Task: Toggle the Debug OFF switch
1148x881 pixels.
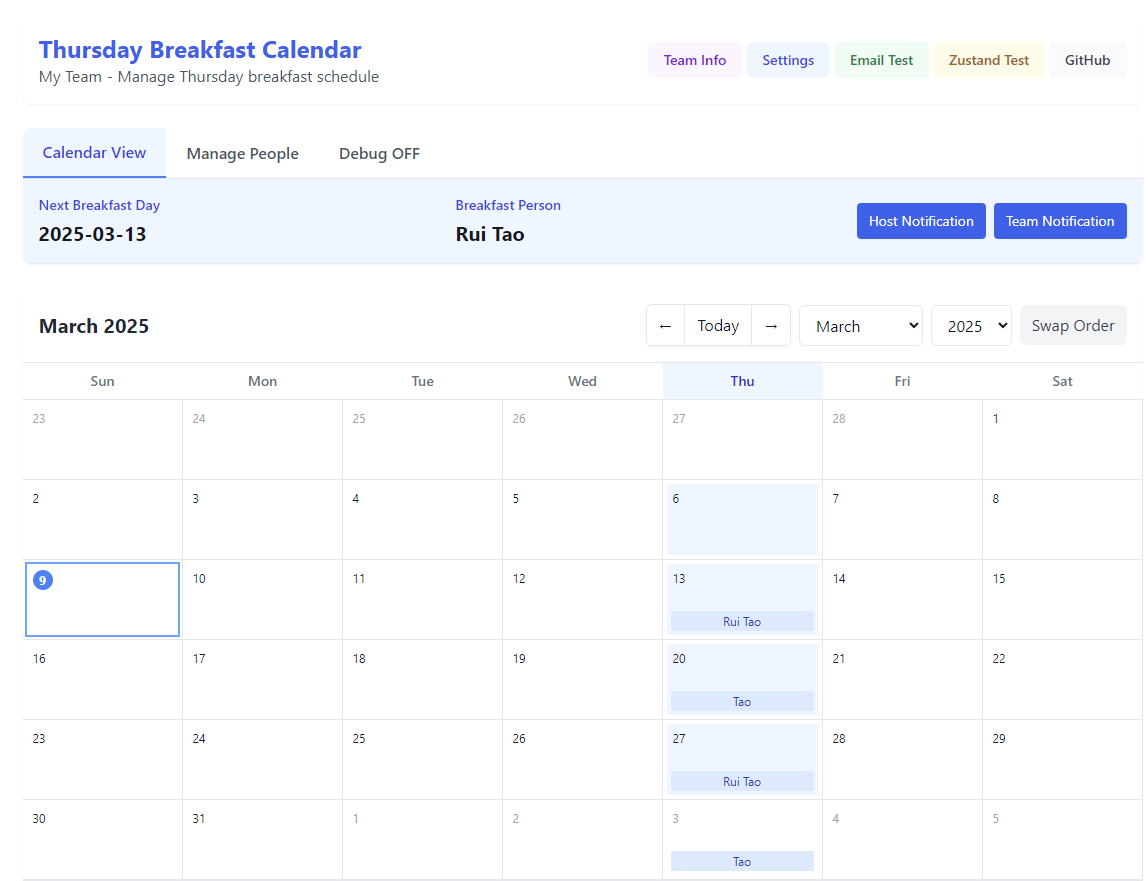Action: point(379,154)
